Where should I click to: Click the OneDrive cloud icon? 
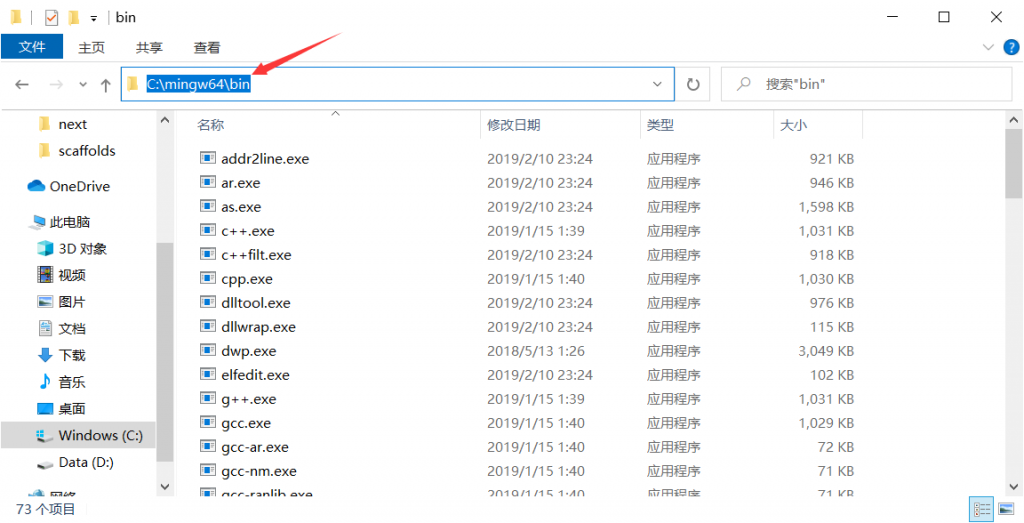tap(37, 186)
